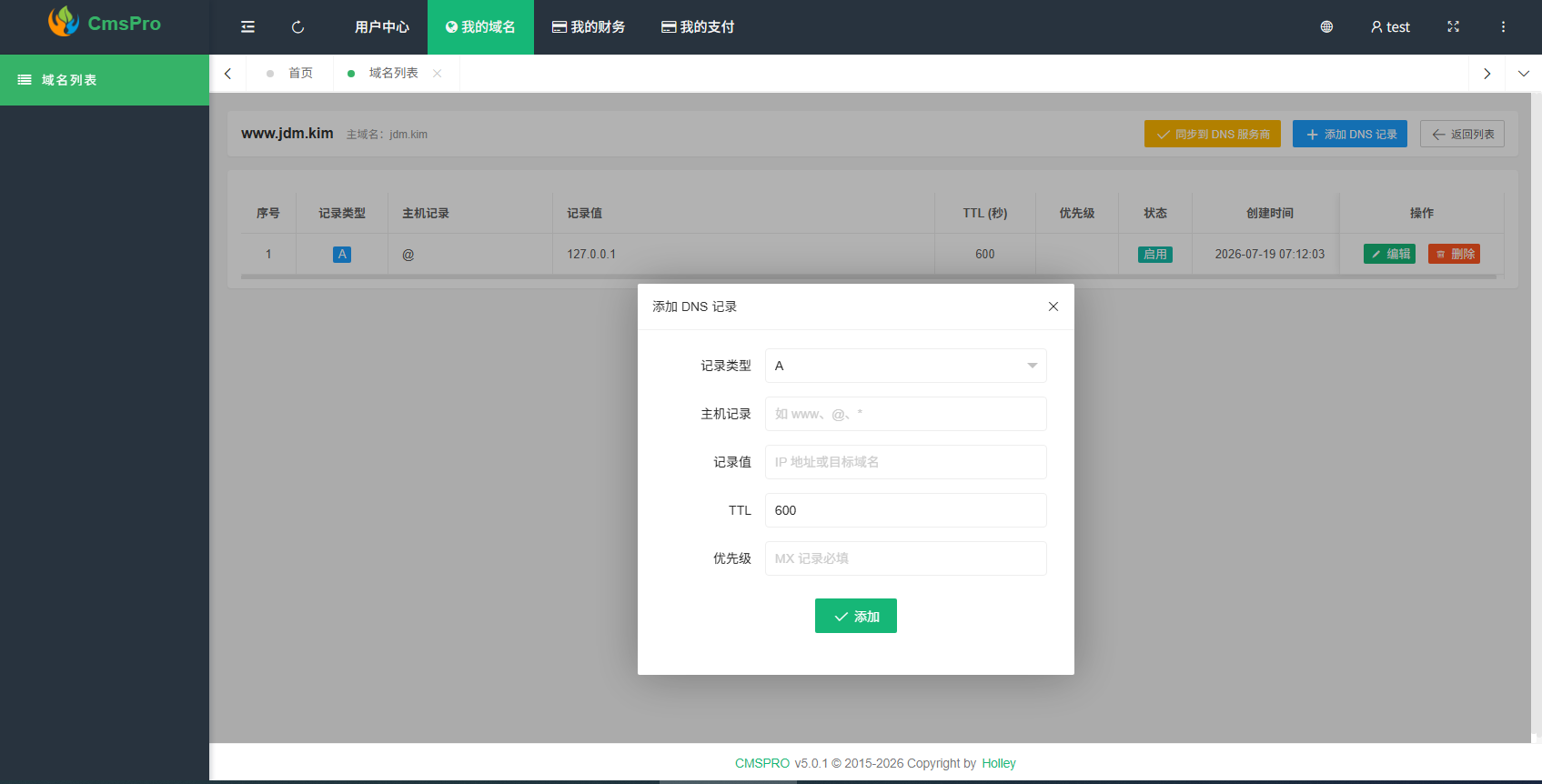1542x784 pixels.
Task: Open the language globe icon
Action: (x=1326, y=27)
